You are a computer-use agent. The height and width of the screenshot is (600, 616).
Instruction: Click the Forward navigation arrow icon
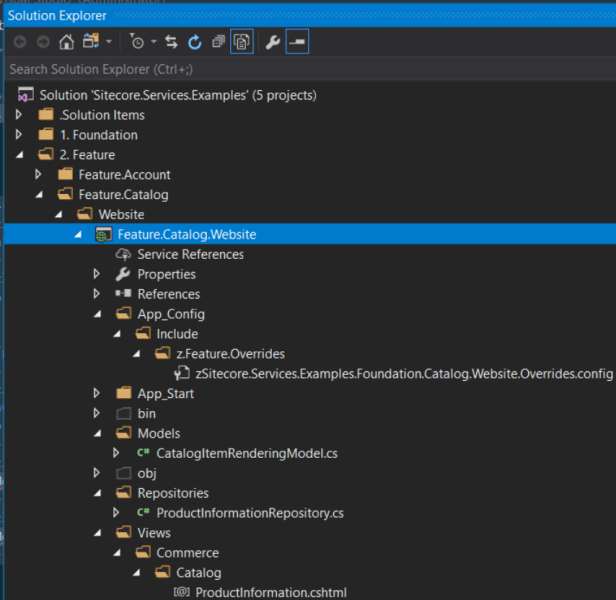tap(43, 42)
